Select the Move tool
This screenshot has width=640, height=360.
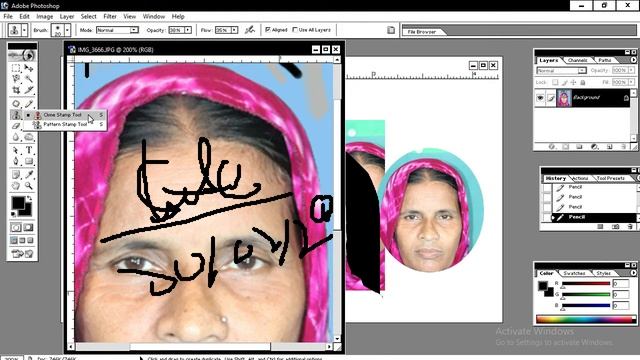point(29,68)
